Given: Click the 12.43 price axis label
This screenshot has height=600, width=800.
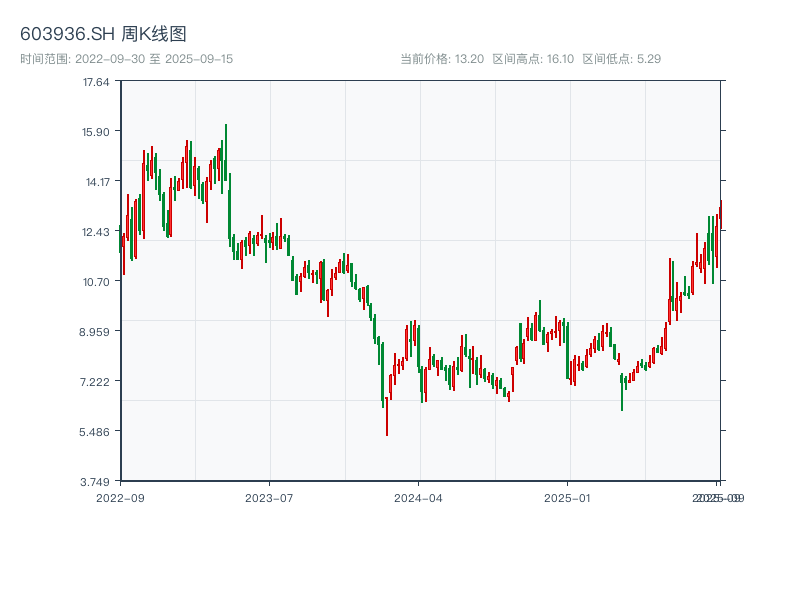Looking at the screenshot, I should click(96, 232).
